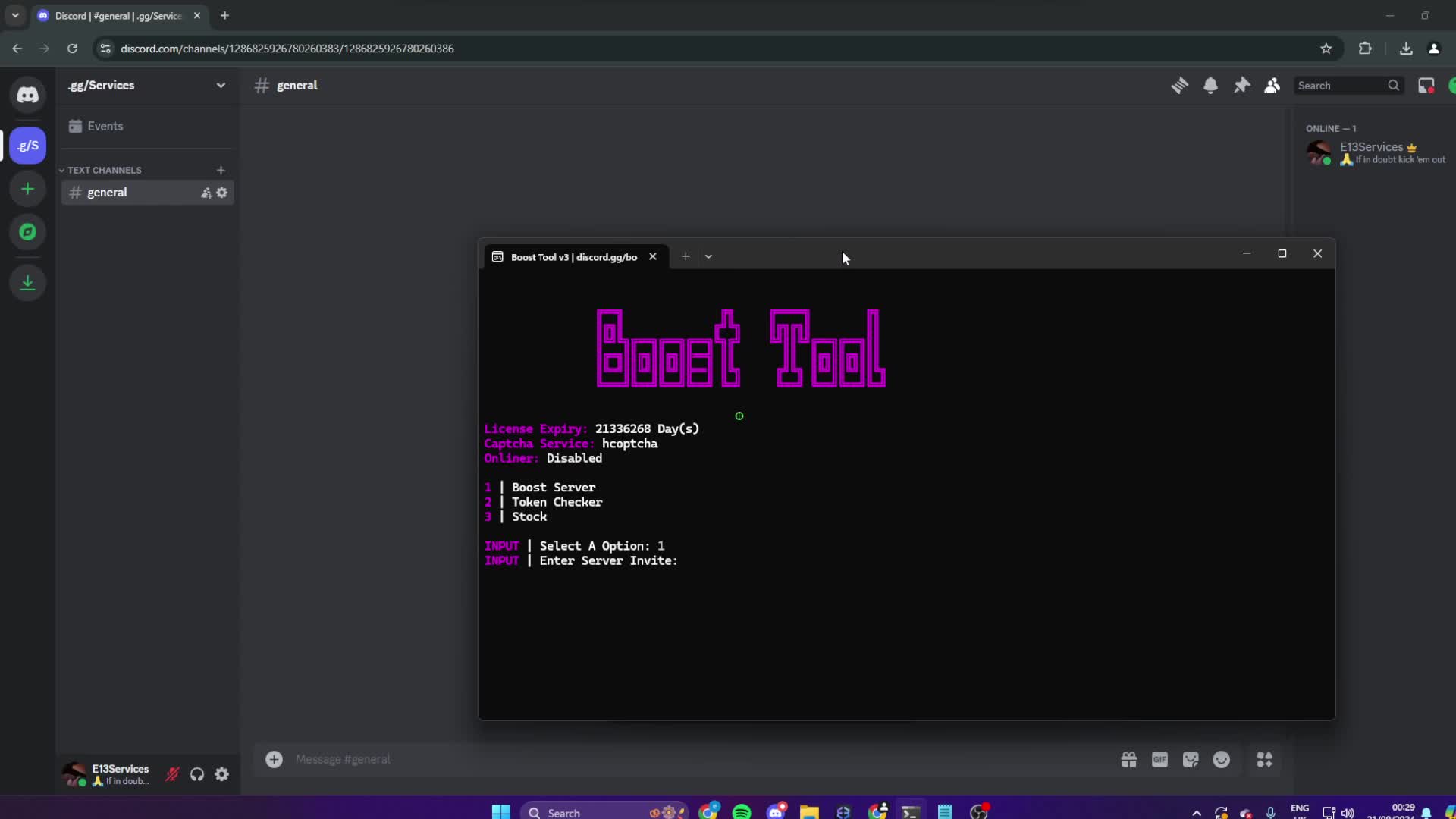Open the GIF picker
Image resolution: width=1456 pixels, height=819 pixels.
tap(1159, 760)
